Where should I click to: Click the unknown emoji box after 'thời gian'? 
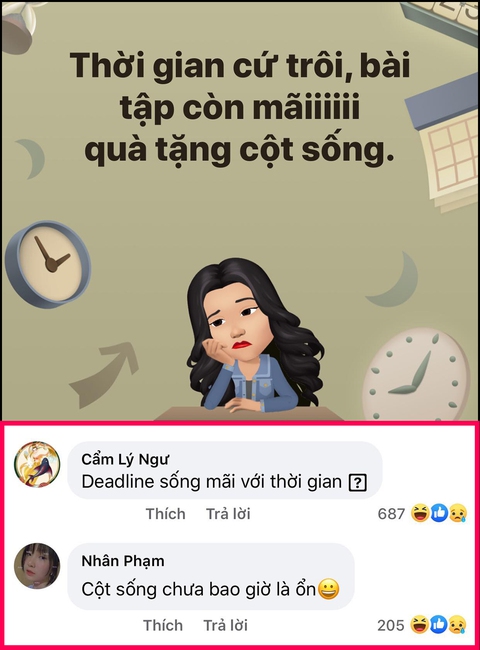tap(358, 483)
